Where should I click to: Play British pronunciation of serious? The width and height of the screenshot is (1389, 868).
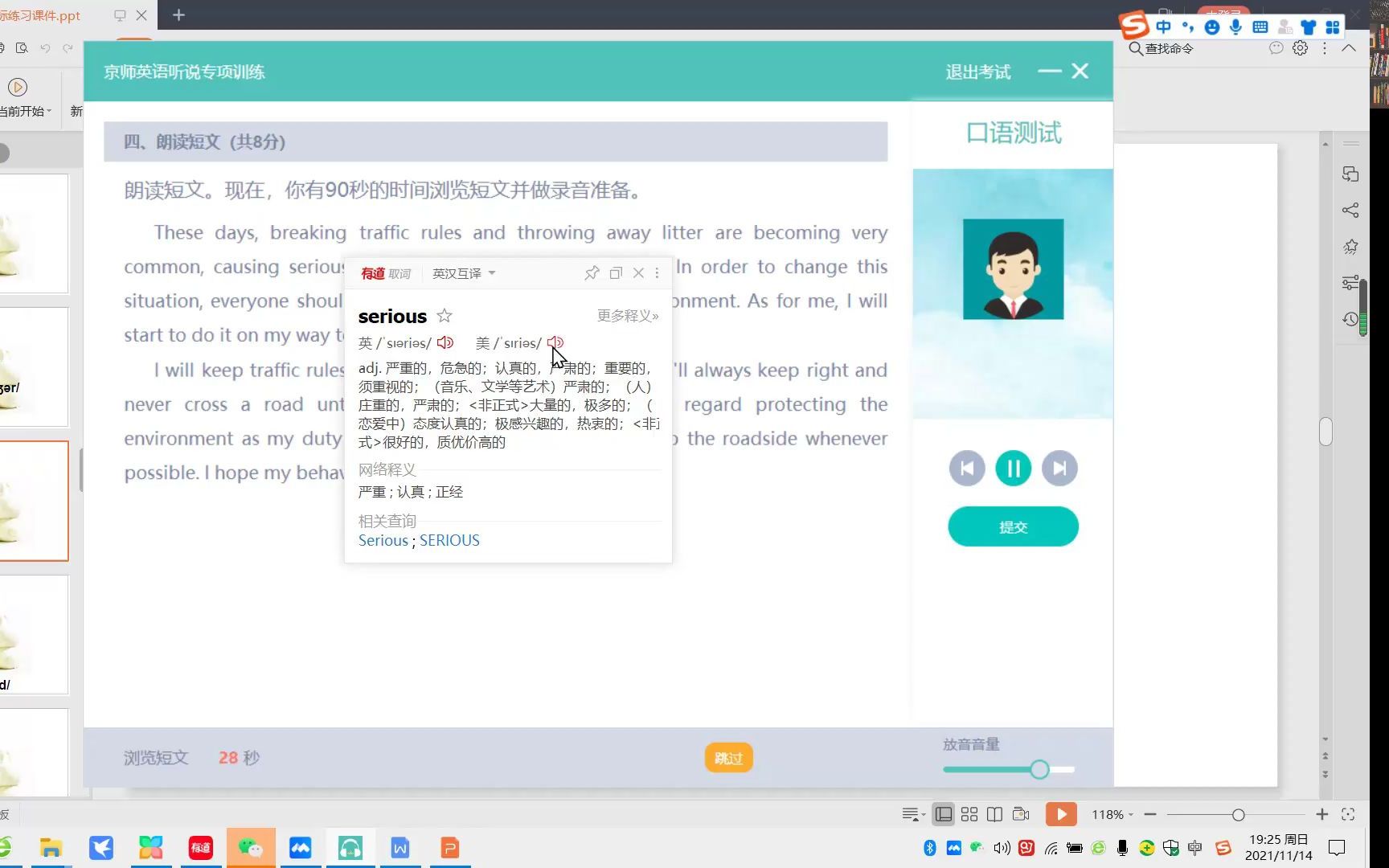point(445,343)
